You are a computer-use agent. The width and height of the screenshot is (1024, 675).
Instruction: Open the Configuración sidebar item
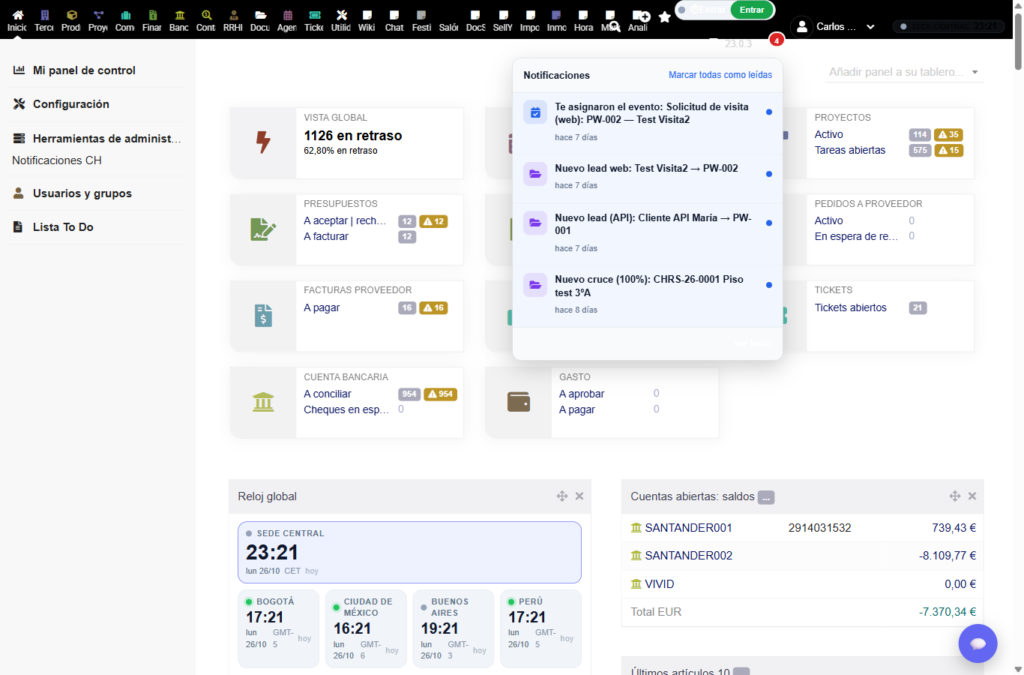click(x=71, y=104)
